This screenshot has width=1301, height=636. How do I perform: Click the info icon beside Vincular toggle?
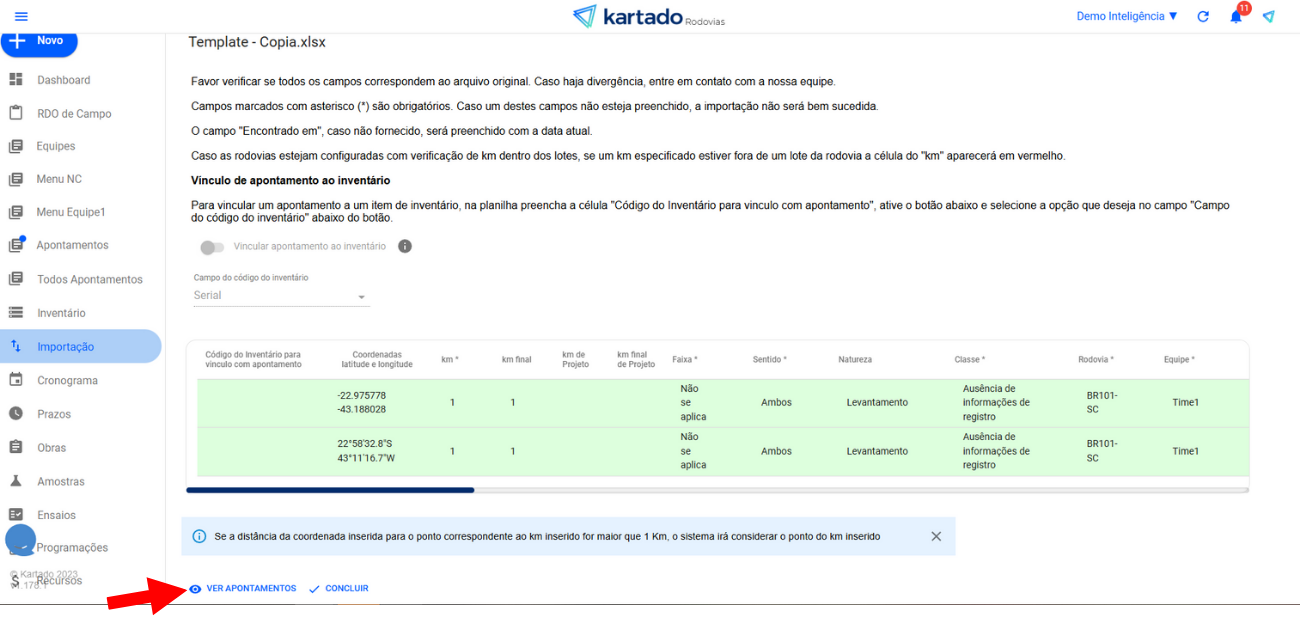(x=405, y=246)
